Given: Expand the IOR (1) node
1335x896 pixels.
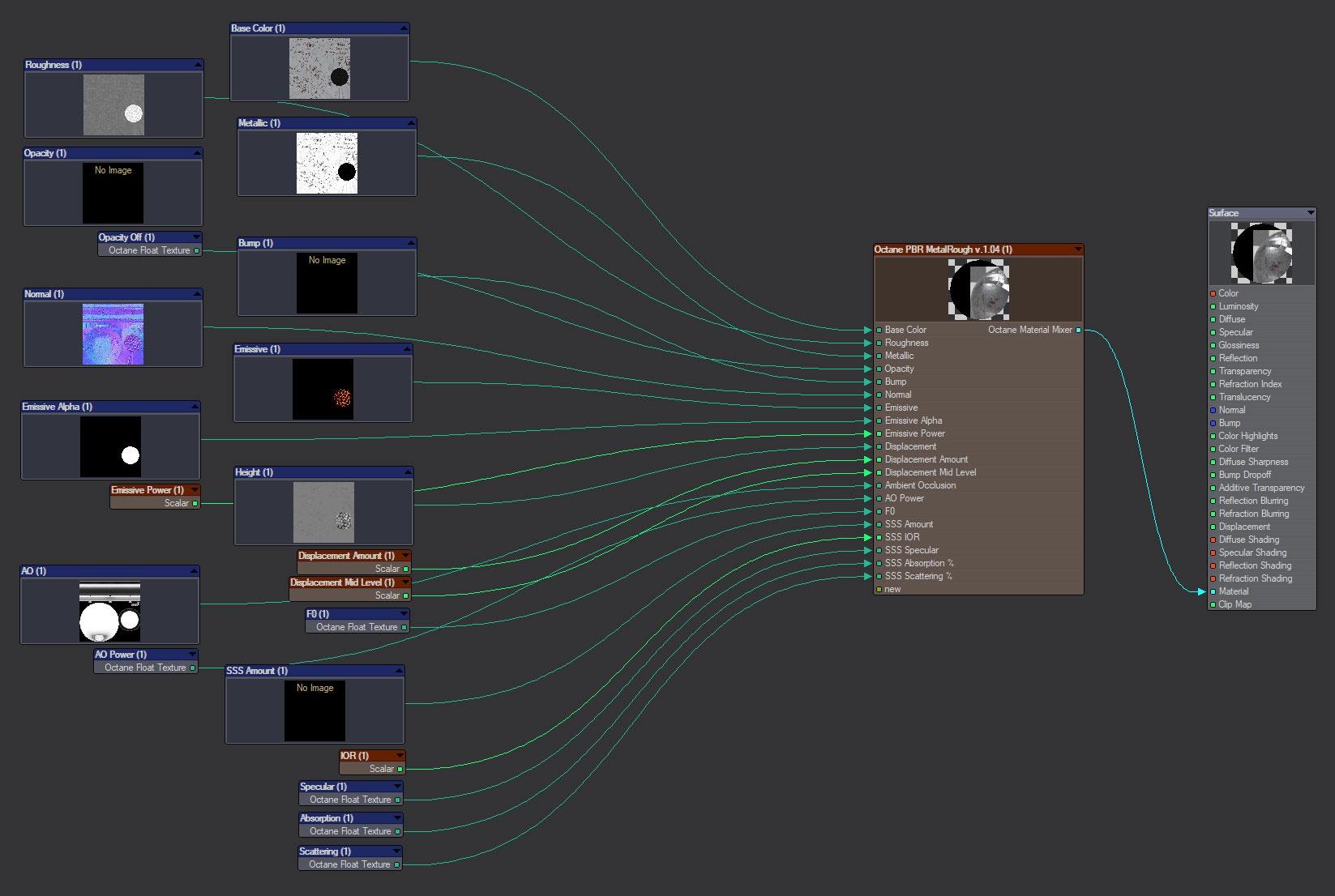Looking at the screenshot, I should [x=399, y=756].
